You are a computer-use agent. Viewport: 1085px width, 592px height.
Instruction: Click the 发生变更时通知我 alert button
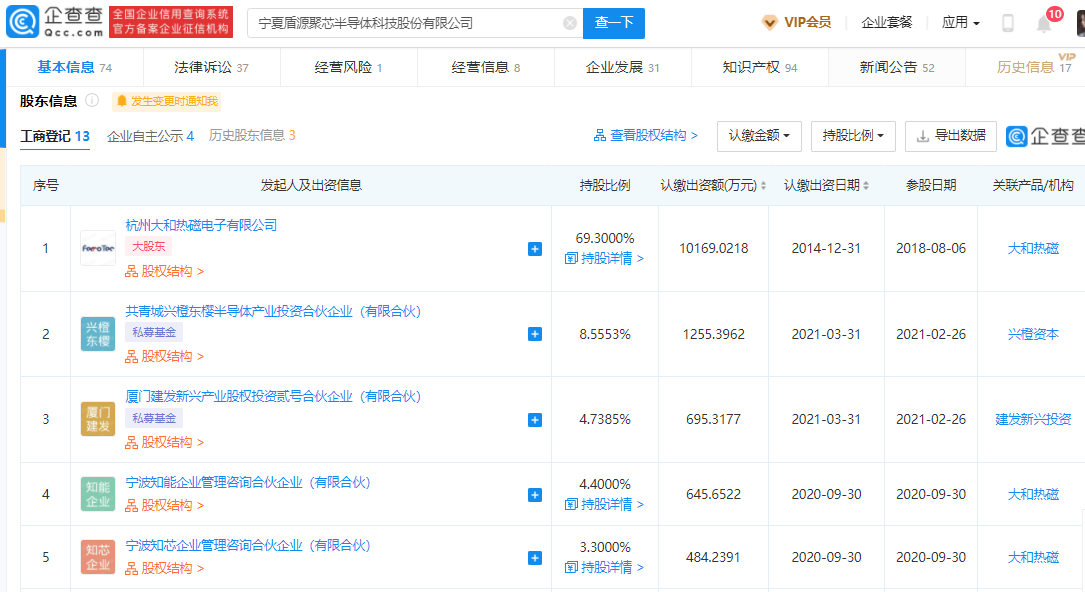(x=167, y=102)
